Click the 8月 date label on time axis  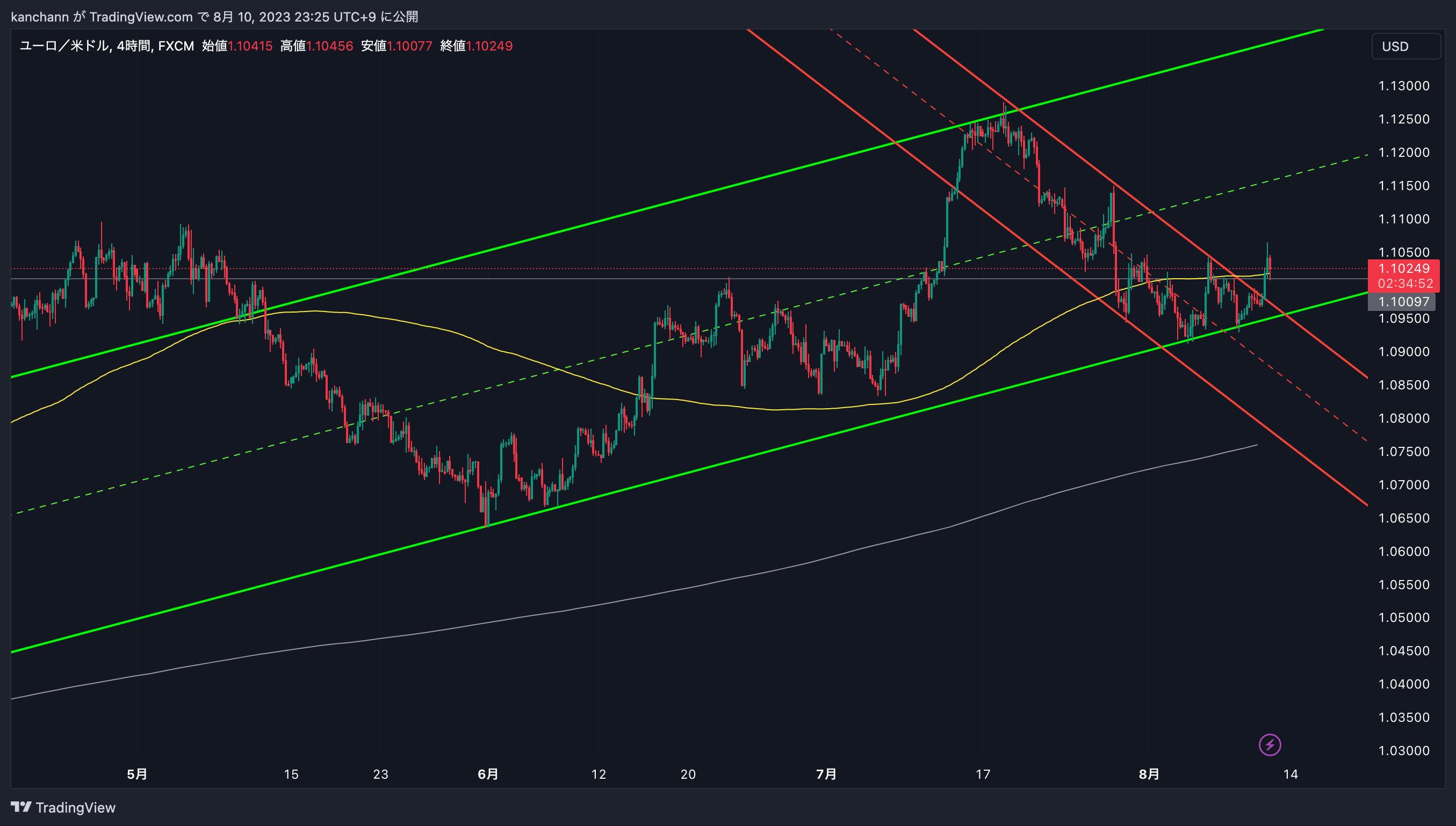point(1149,774)
